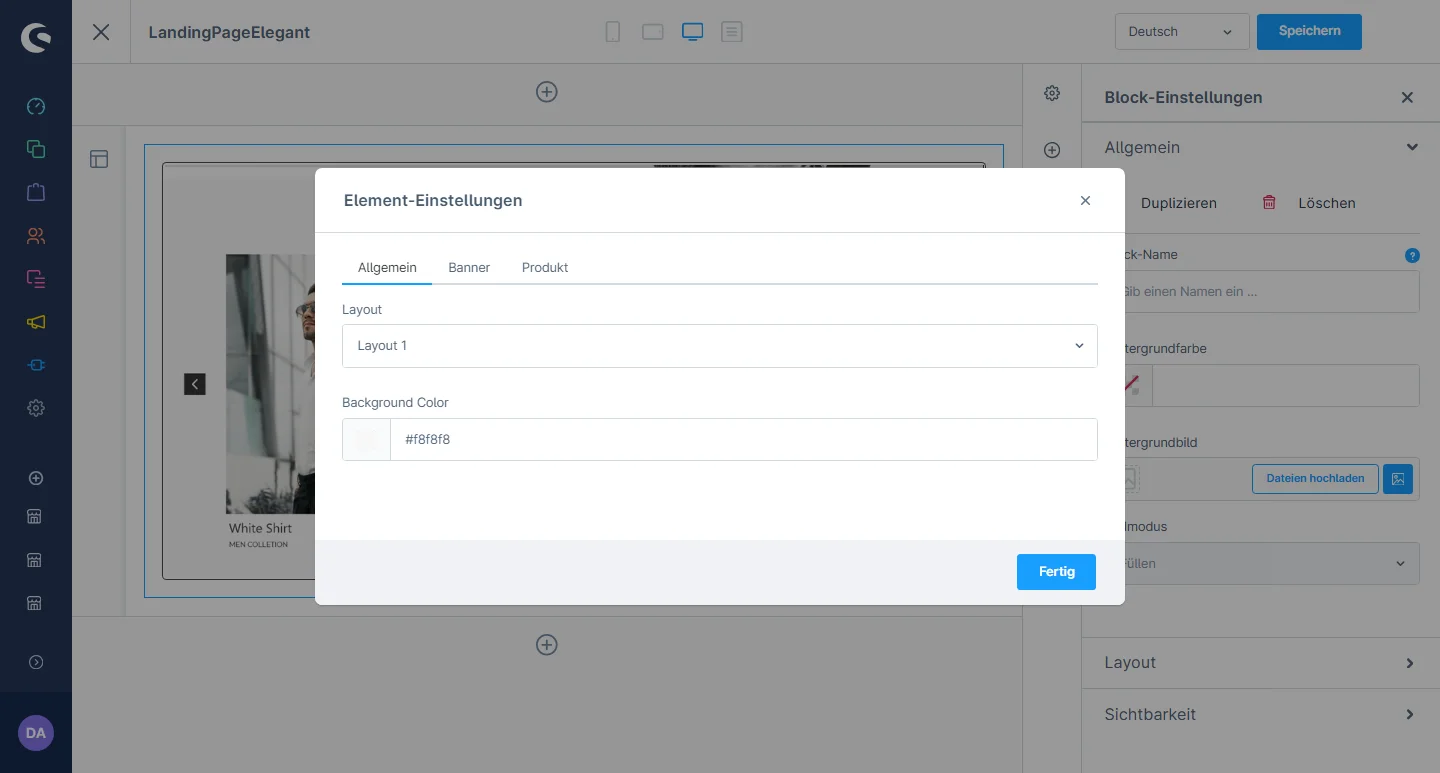Open the Deutsch language dropdown

pyautogui.click(x=1181, y=32)
